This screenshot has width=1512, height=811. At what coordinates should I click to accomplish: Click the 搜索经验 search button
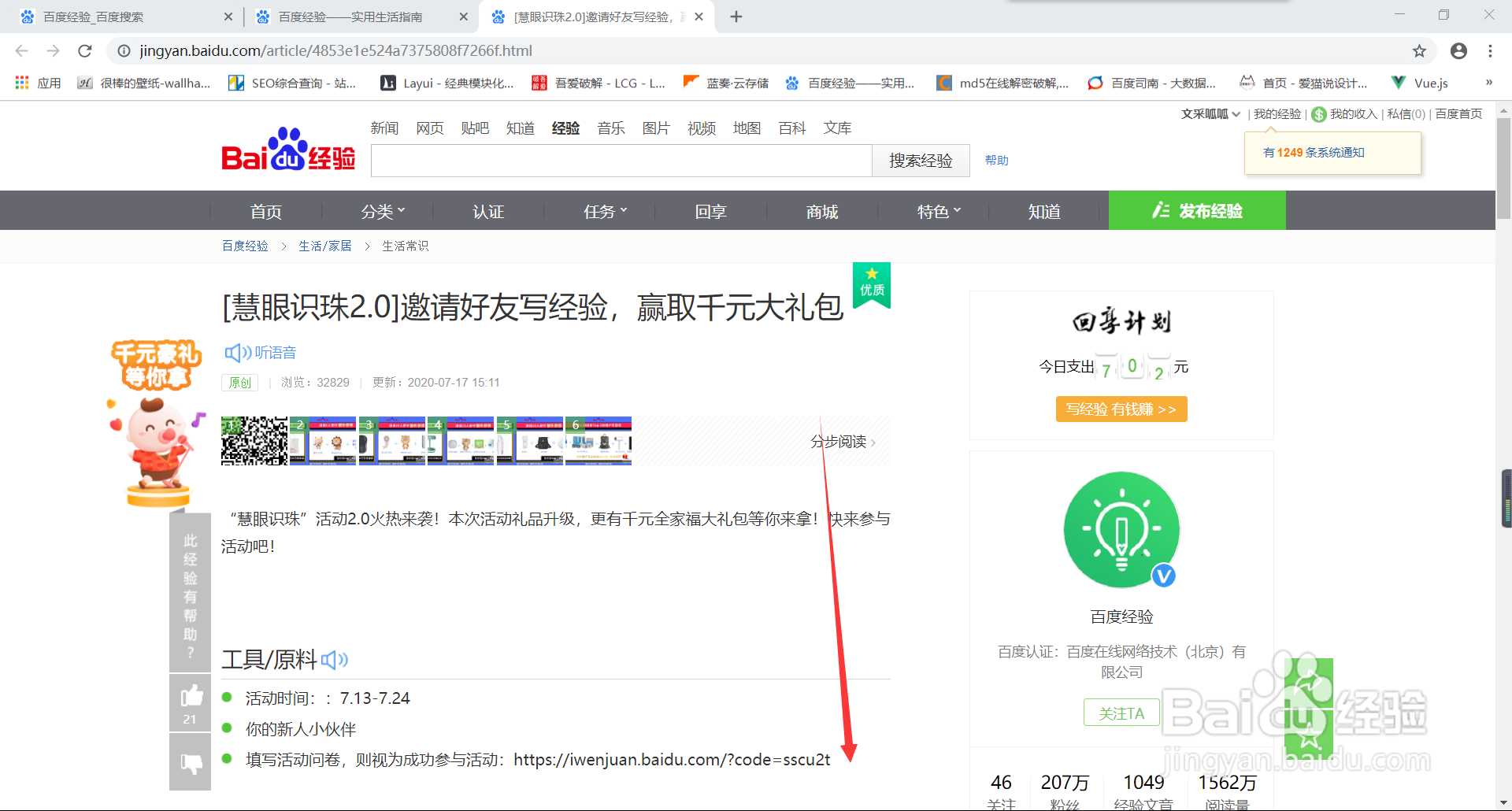[921, 161]
